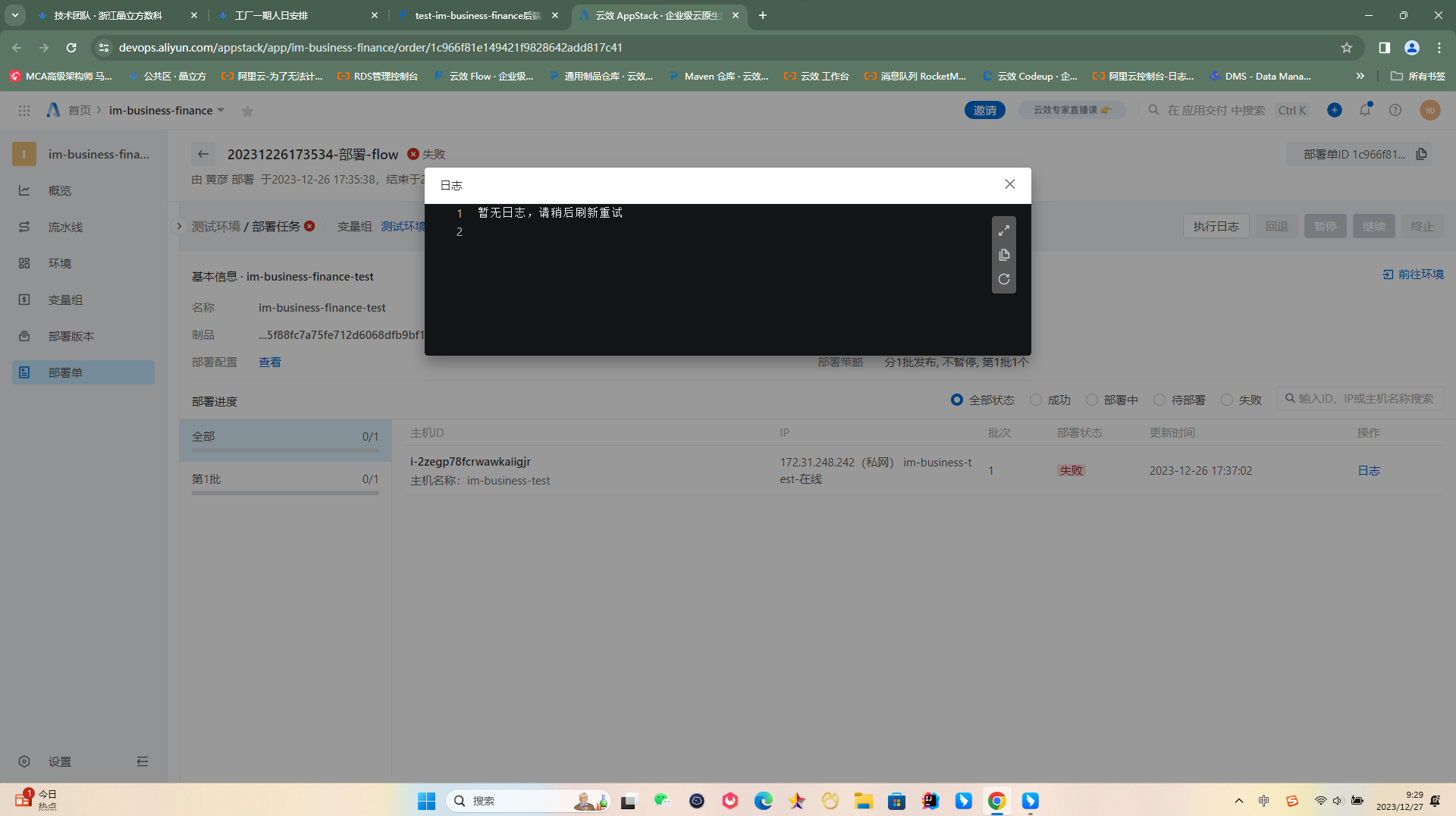Switch to the 工厂一期人日安排 browser tab

[x=297, y=15]
